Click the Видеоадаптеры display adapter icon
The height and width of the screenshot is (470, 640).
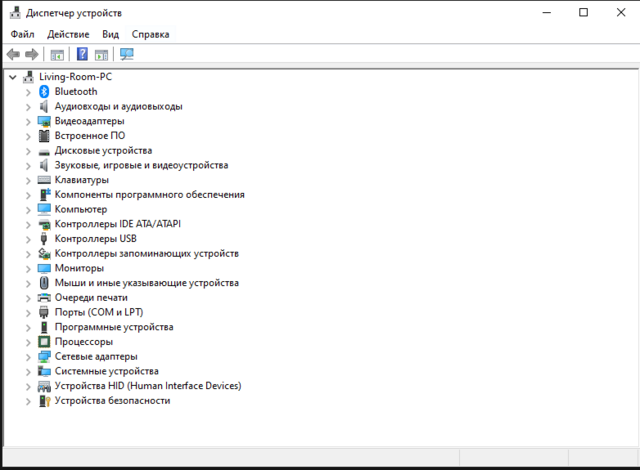[44, 121]
